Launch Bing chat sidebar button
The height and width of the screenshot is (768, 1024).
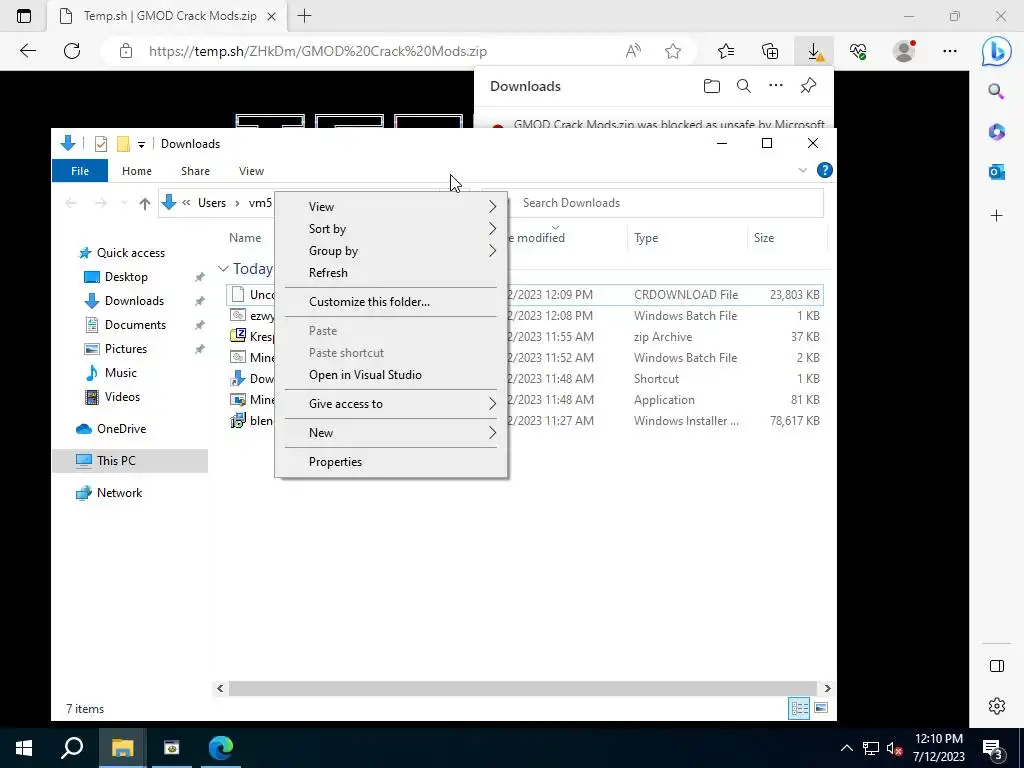tap(996, 52)
